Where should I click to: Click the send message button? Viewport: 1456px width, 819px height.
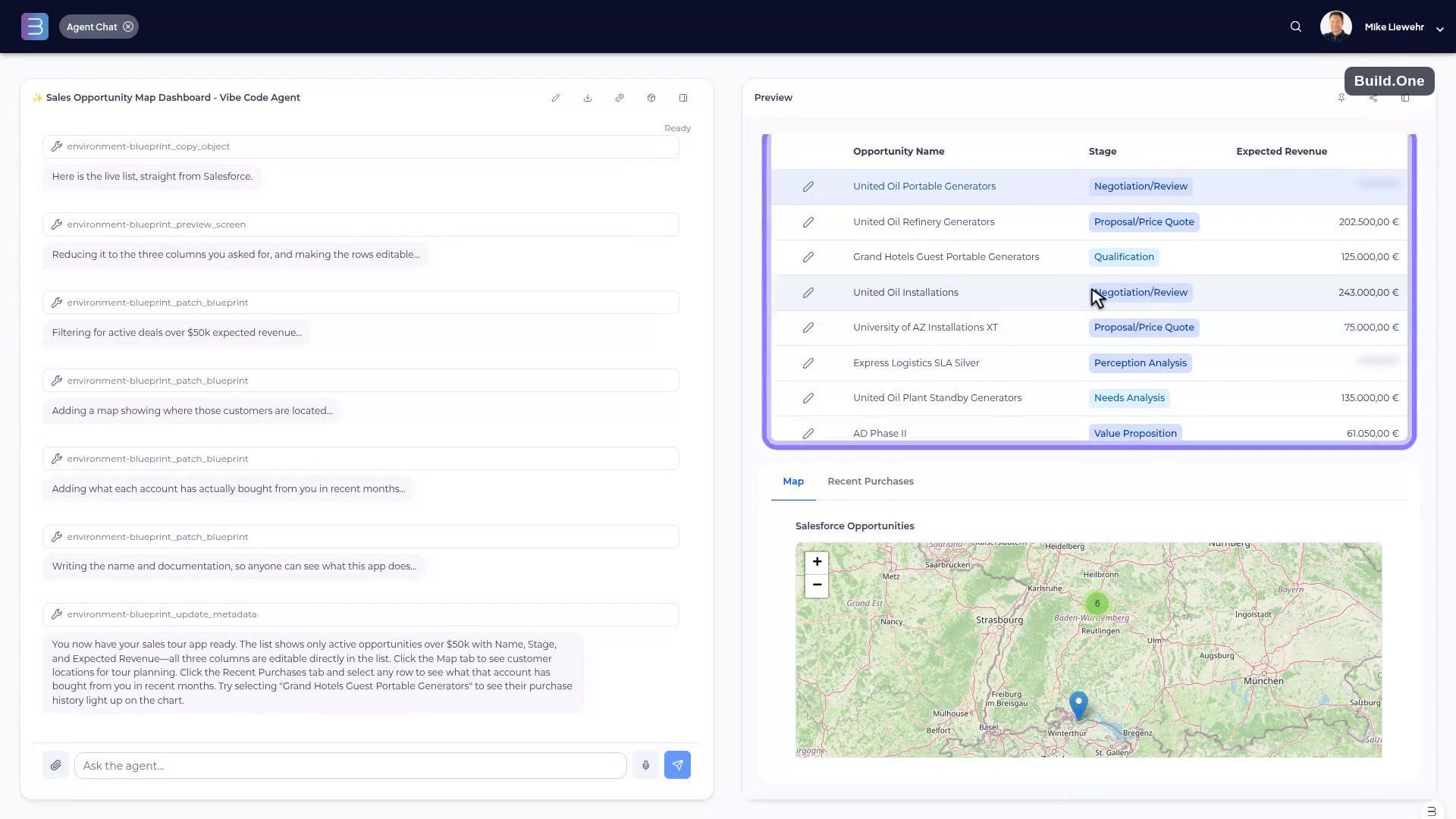click(678, 765)
